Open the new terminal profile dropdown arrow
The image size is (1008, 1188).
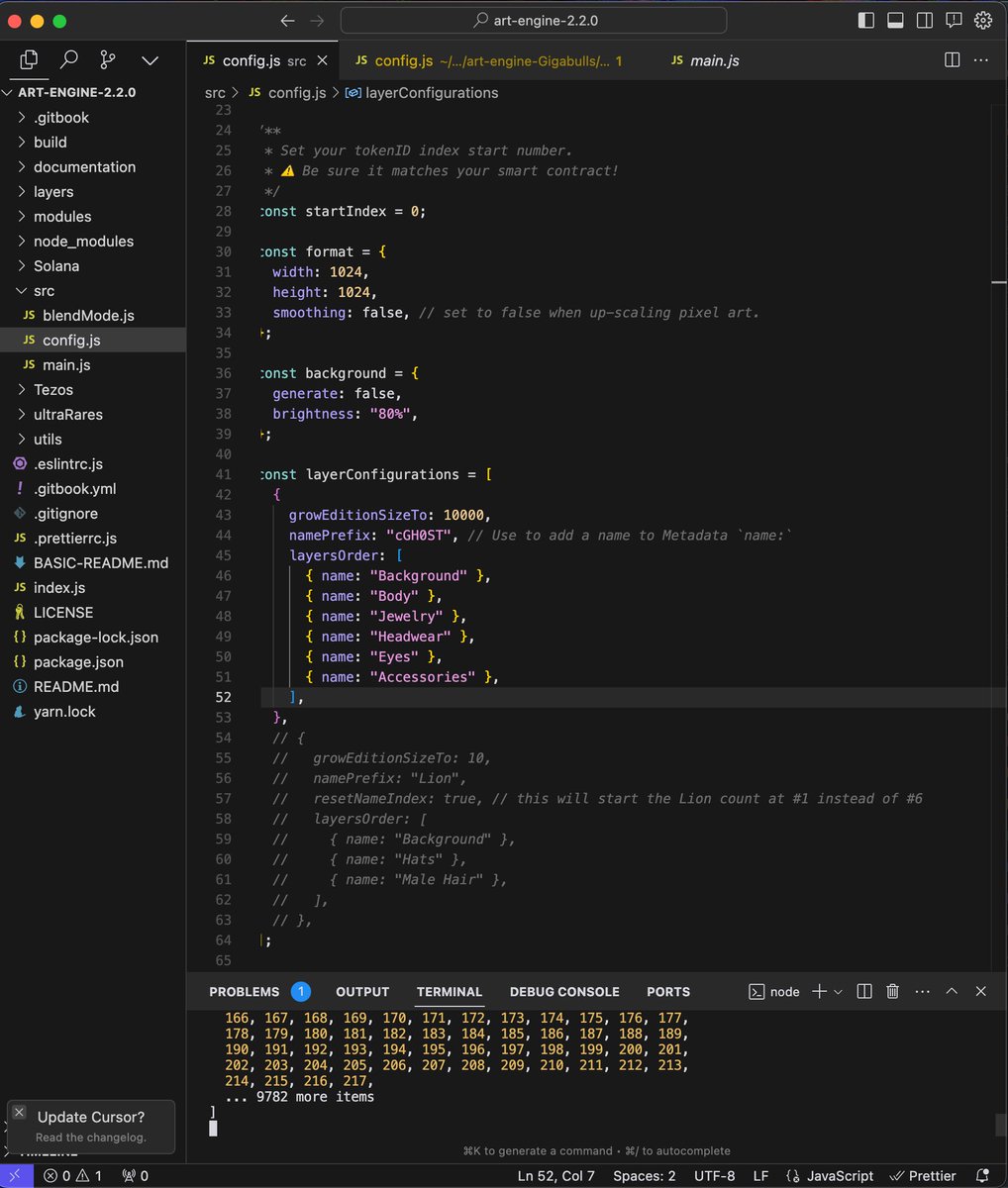click(838, 991)
